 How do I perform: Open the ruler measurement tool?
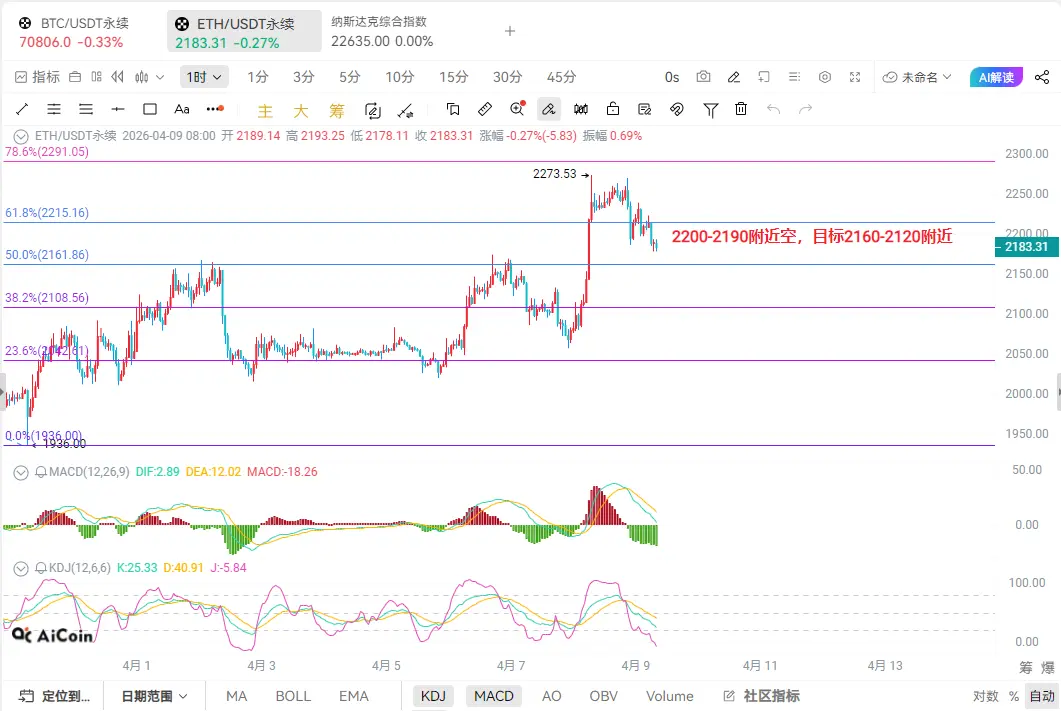[484, 109]
